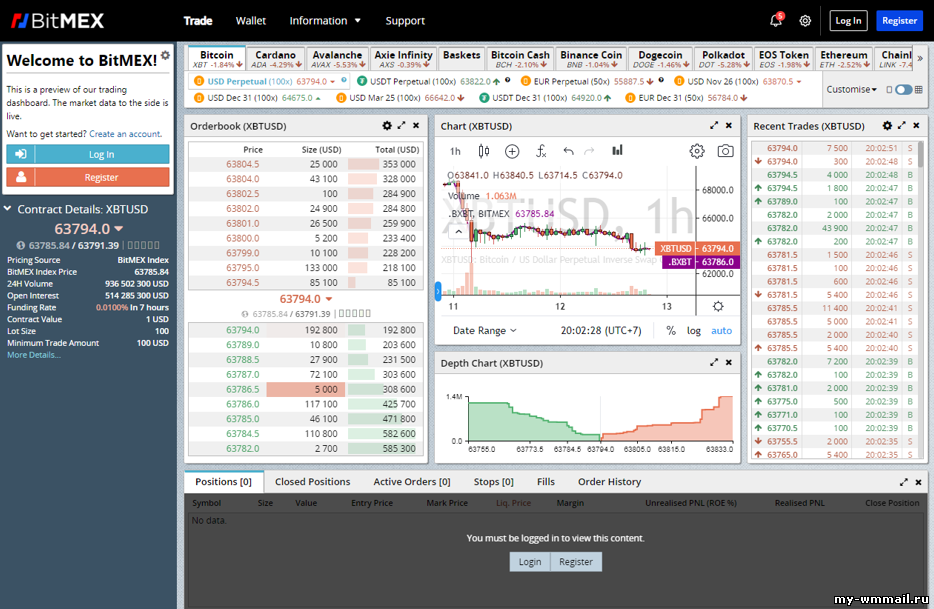Open the notifications bell
Image resolution: width=934 pixels, height=609 pixels.
[x=776, y=20]
